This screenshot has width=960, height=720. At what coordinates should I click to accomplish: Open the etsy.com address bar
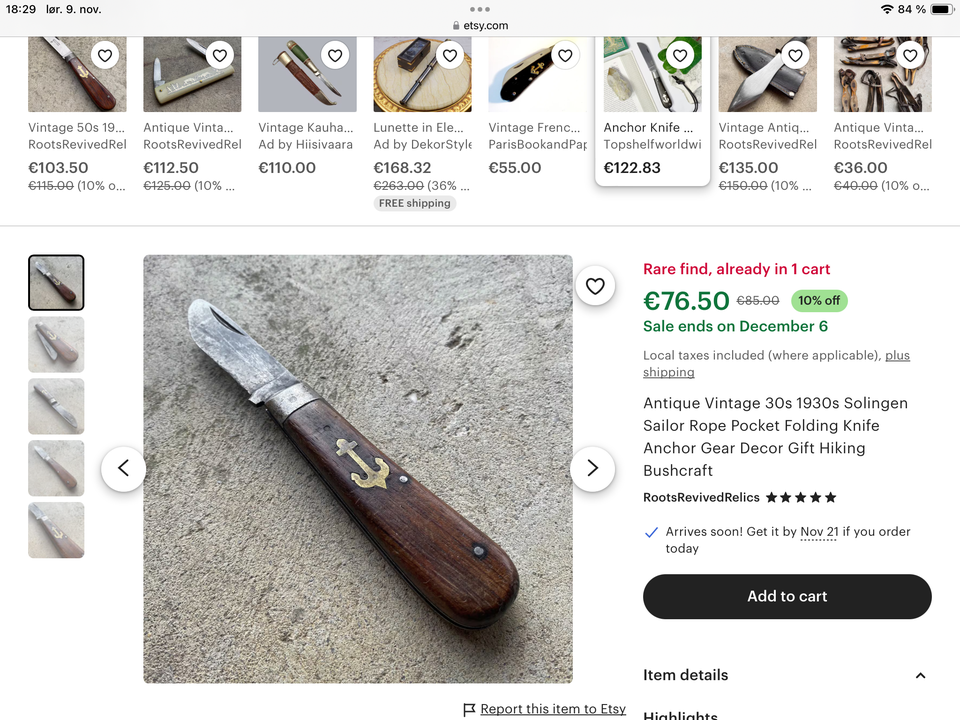click(480, 25)
